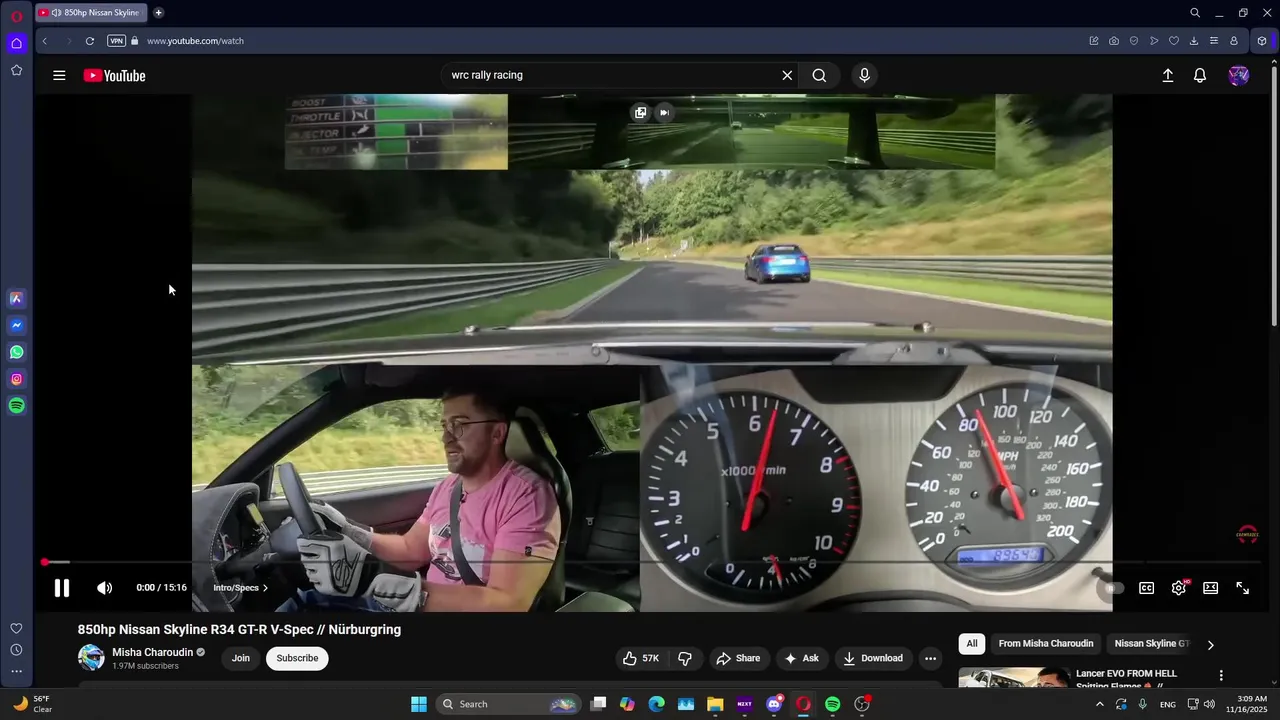Clear the search box with the X
1280x720 pixels.
pos(787,75)
